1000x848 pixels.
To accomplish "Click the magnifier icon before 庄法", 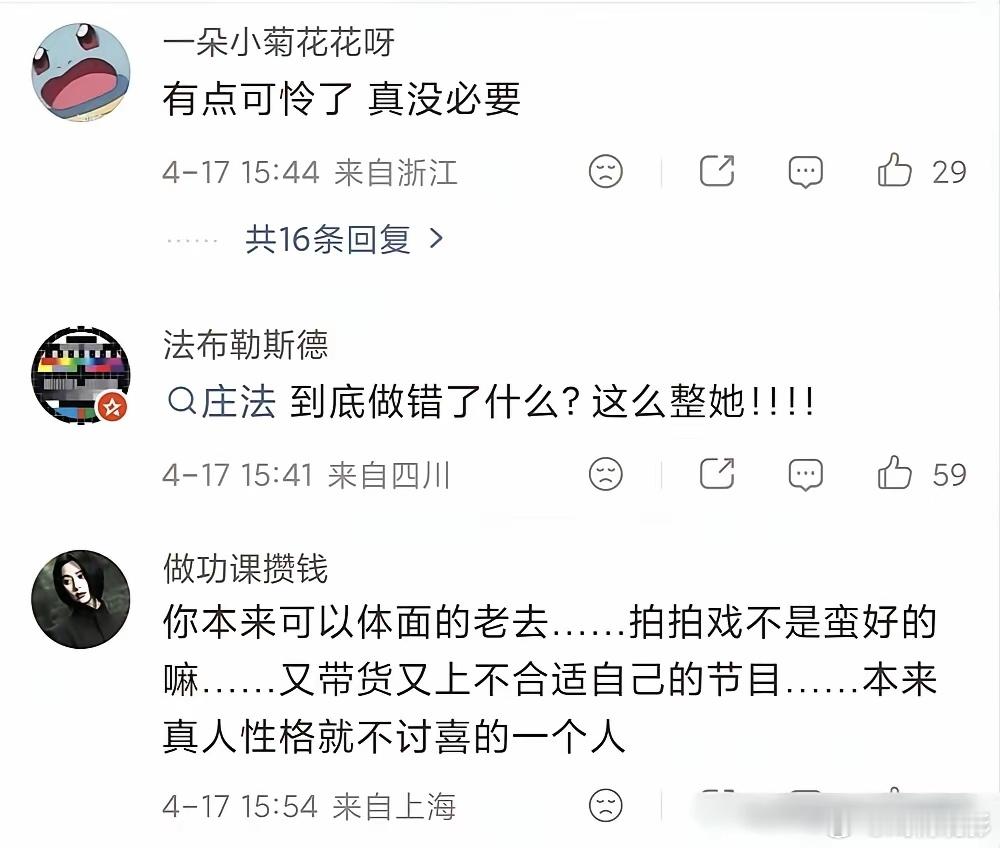I will tap(182, 402).
